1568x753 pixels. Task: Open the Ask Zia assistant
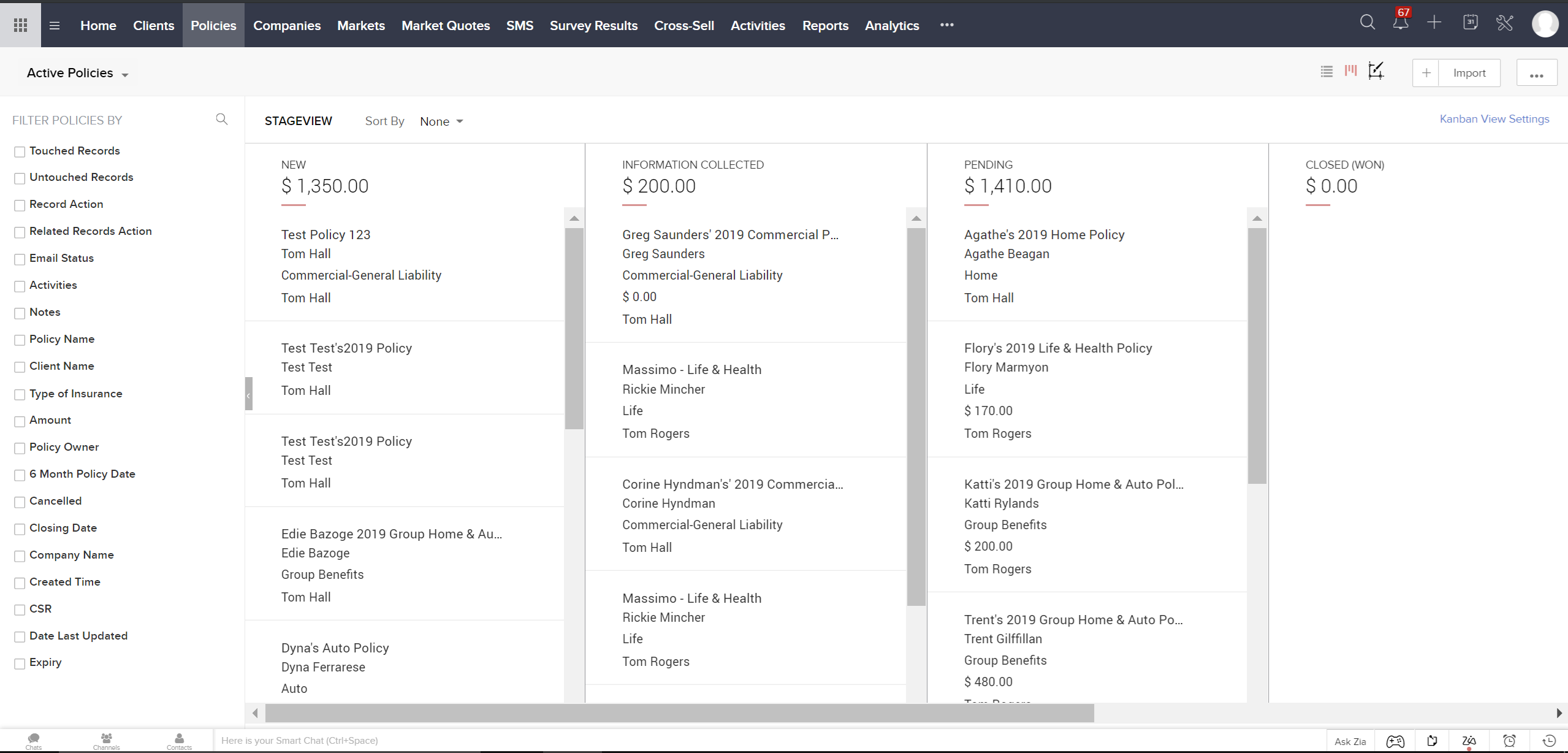click(1350, 741)
